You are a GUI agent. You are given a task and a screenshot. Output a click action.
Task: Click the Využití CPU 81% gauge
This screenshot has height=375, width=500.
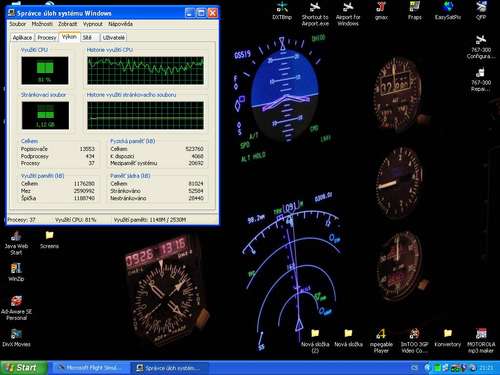pos(45,70)
